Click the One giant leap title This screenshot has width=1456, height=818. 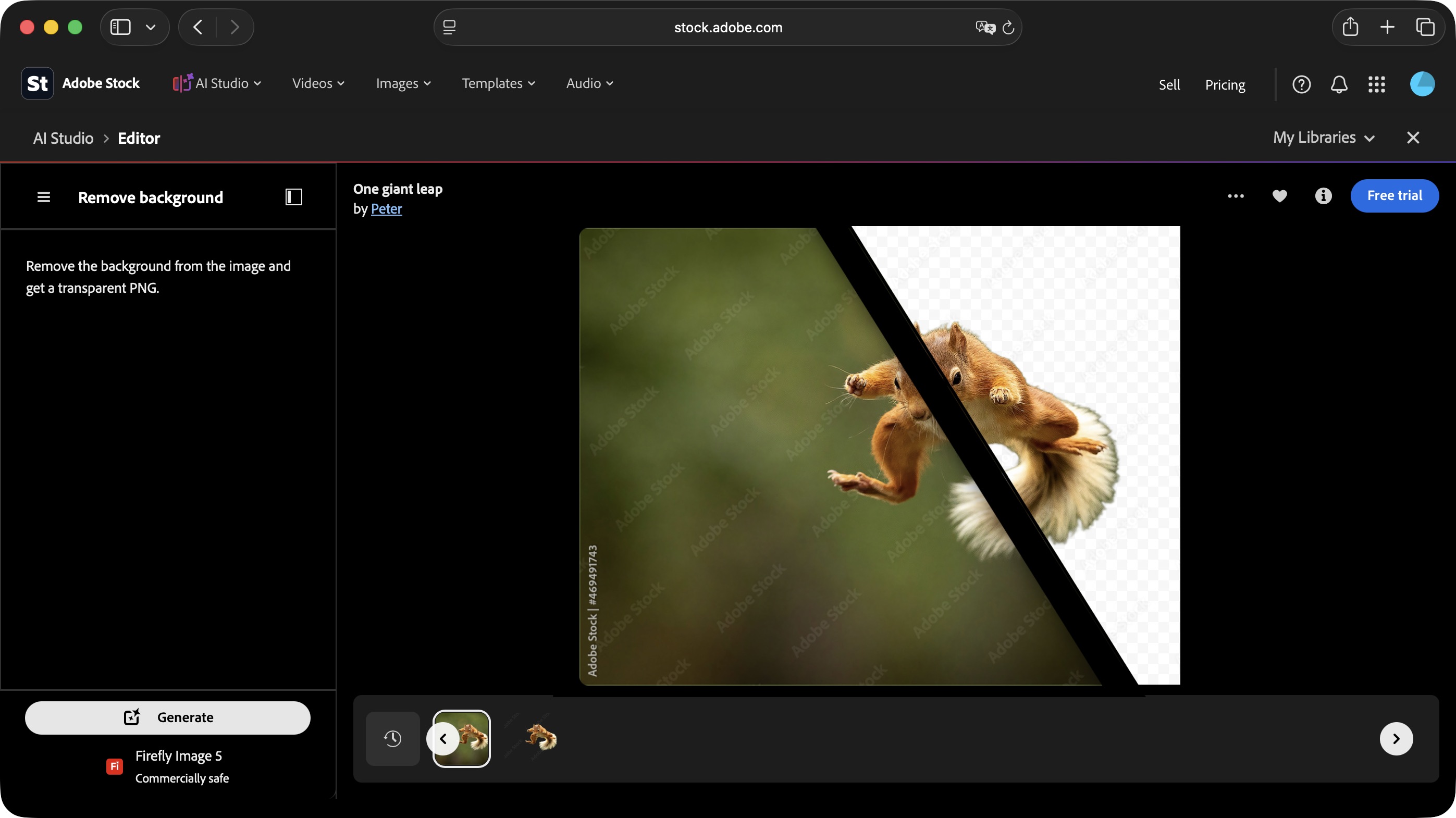coord(398,189)
